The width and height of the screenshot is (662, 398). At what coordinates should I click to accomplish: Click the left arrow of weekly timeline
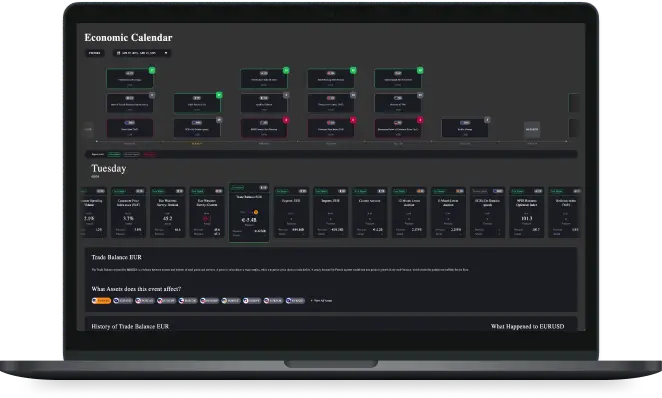[x=88, y=129]
